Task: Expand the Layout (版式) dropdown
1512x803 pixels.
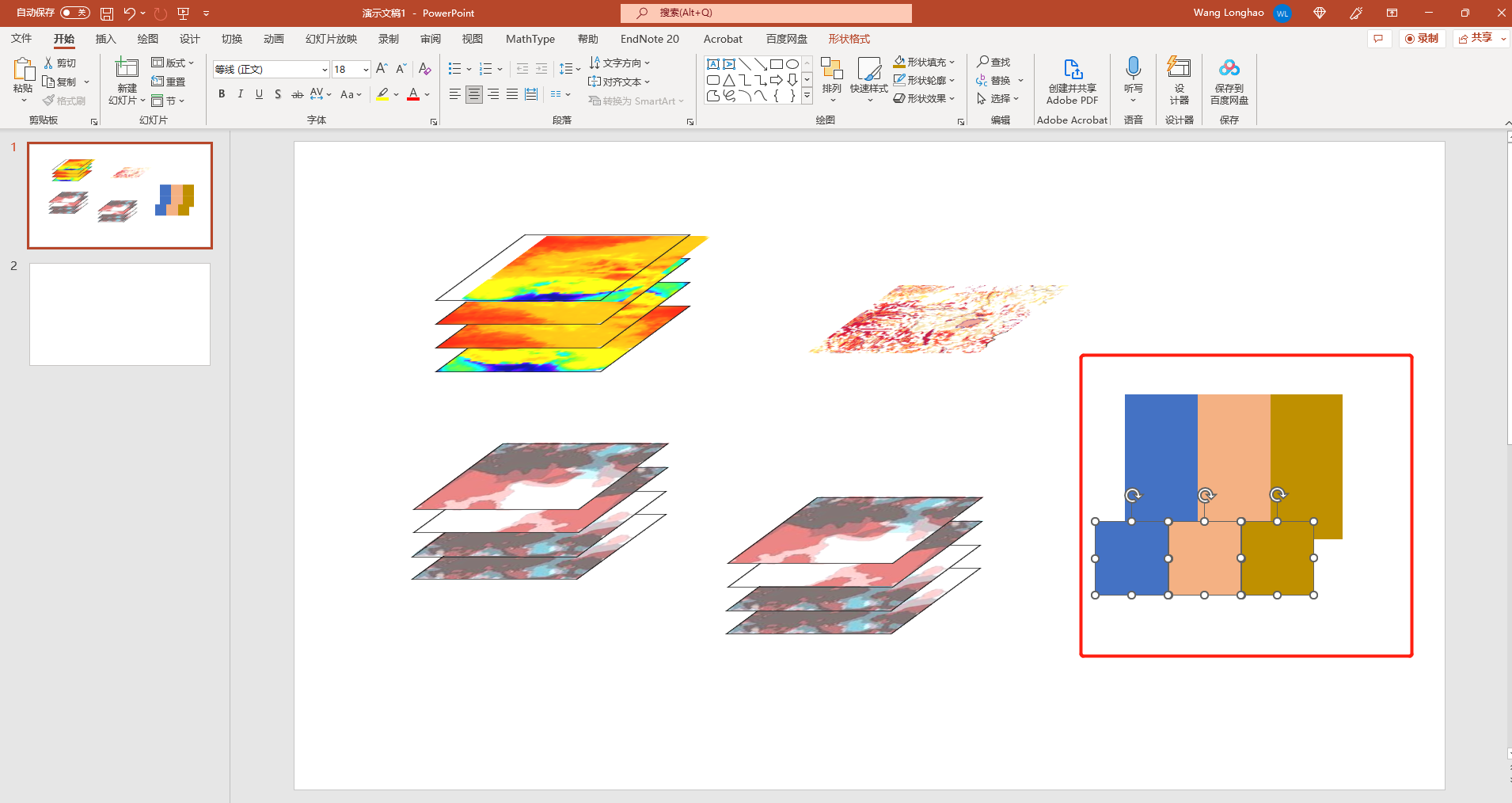Action: [173, 63]
